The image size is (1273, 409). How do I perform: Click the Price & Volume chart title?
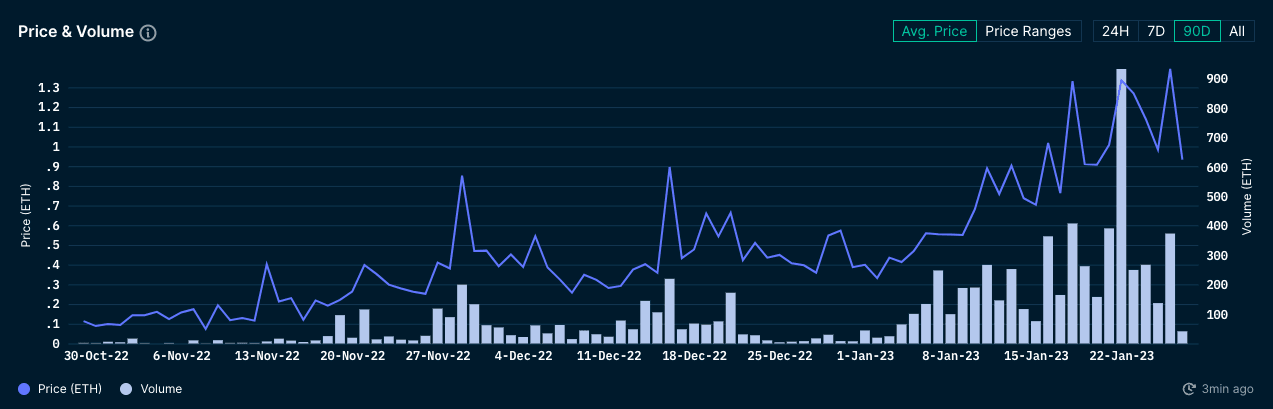click(76, 32)
